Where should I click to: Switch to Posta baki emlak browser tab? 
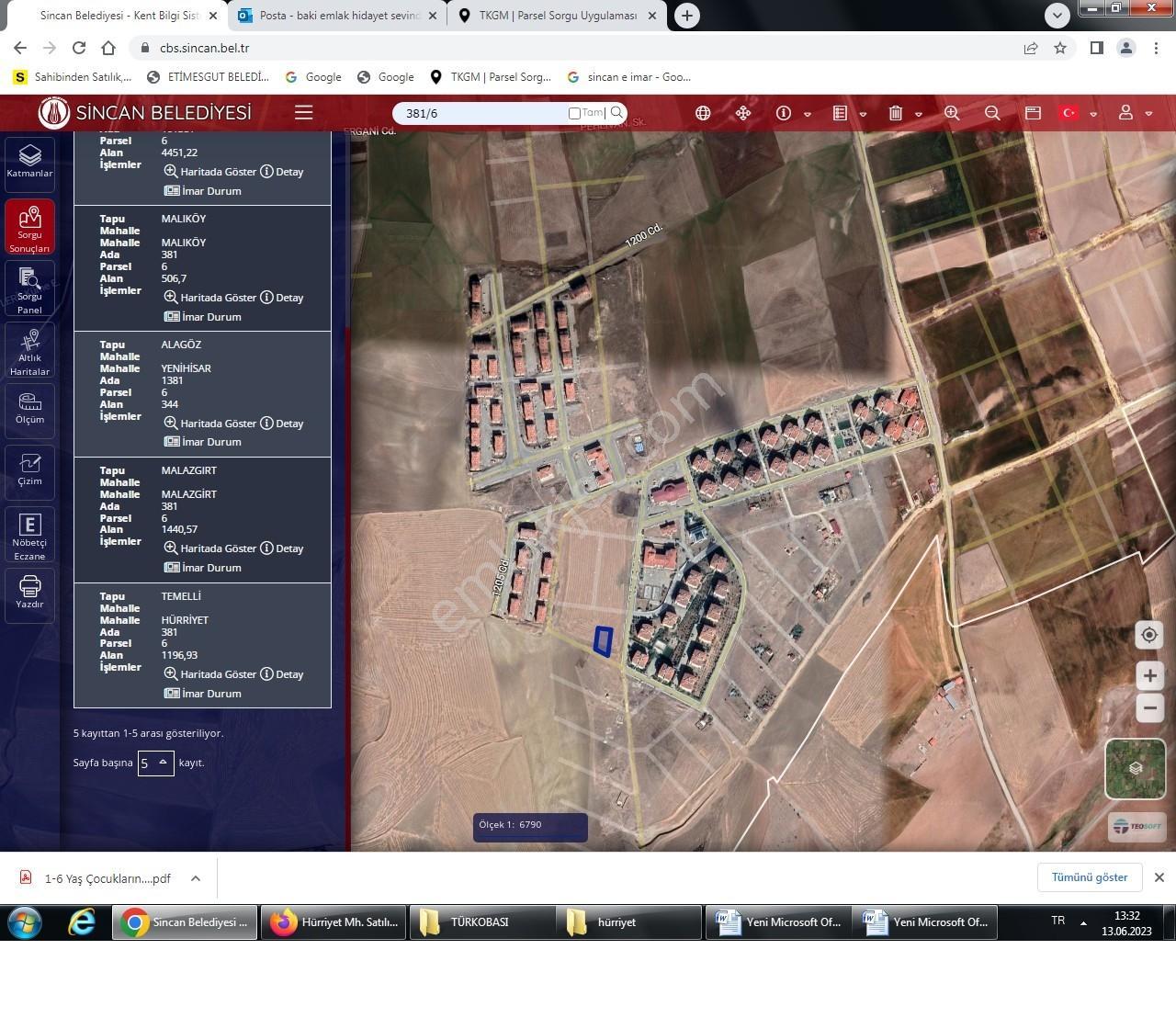tap(338, 16)
